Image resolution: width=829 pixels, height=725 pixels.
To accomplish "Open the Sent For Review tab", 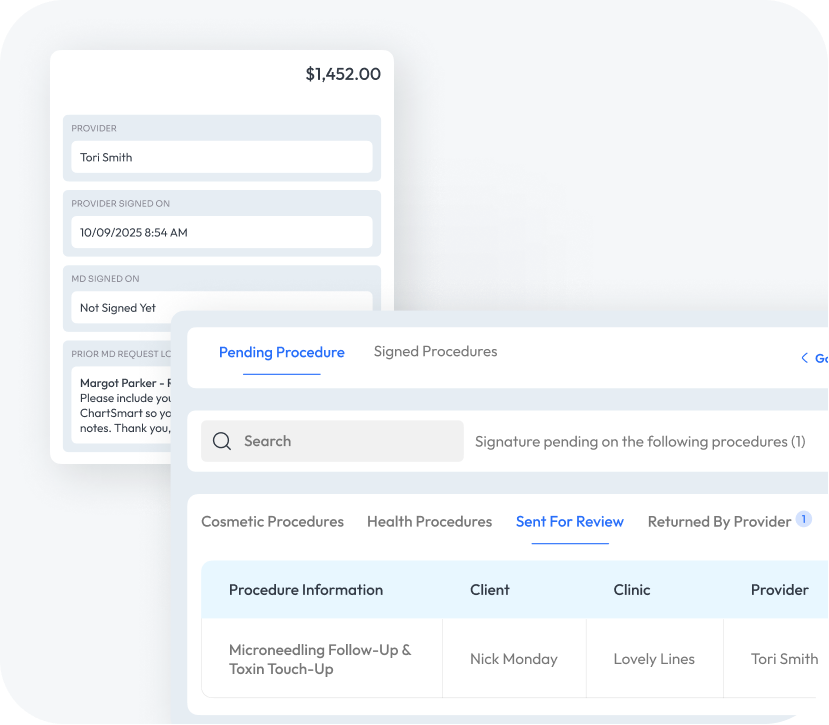I will (569, 521).
